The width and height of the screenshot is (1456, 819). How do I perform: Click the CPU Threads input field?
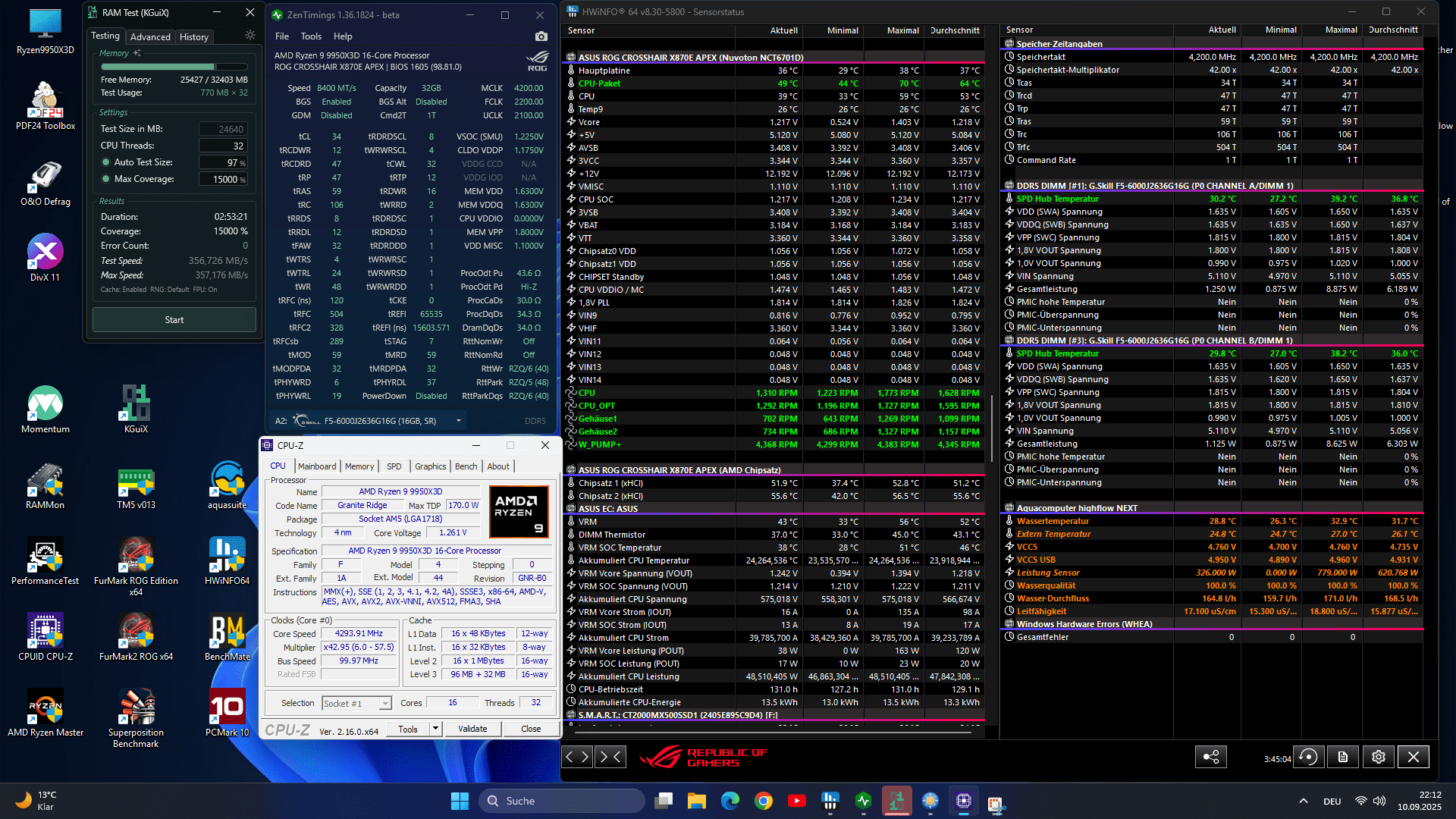223,146
